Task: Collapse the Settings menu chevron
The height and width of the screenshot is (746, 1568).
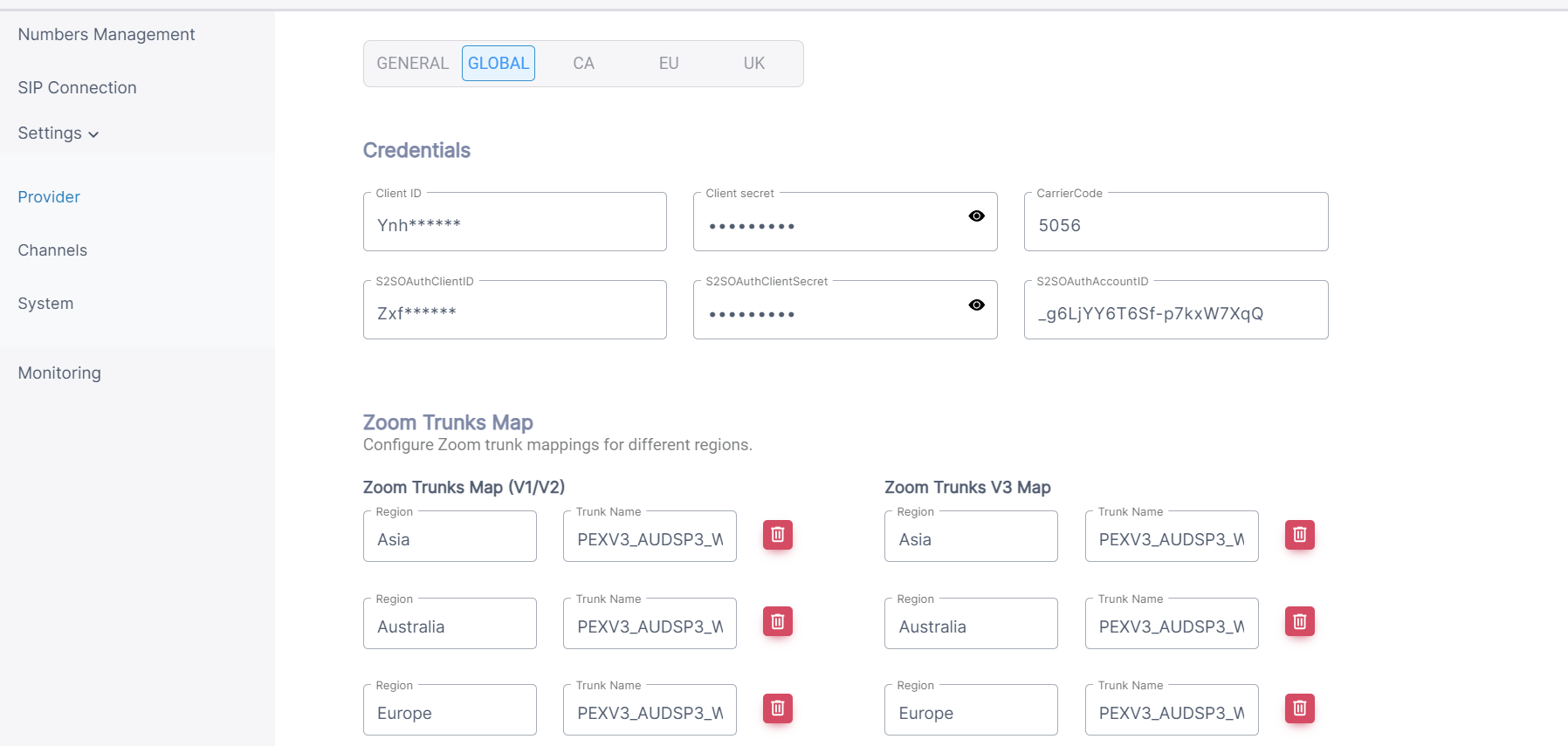Action: [93, 134]
